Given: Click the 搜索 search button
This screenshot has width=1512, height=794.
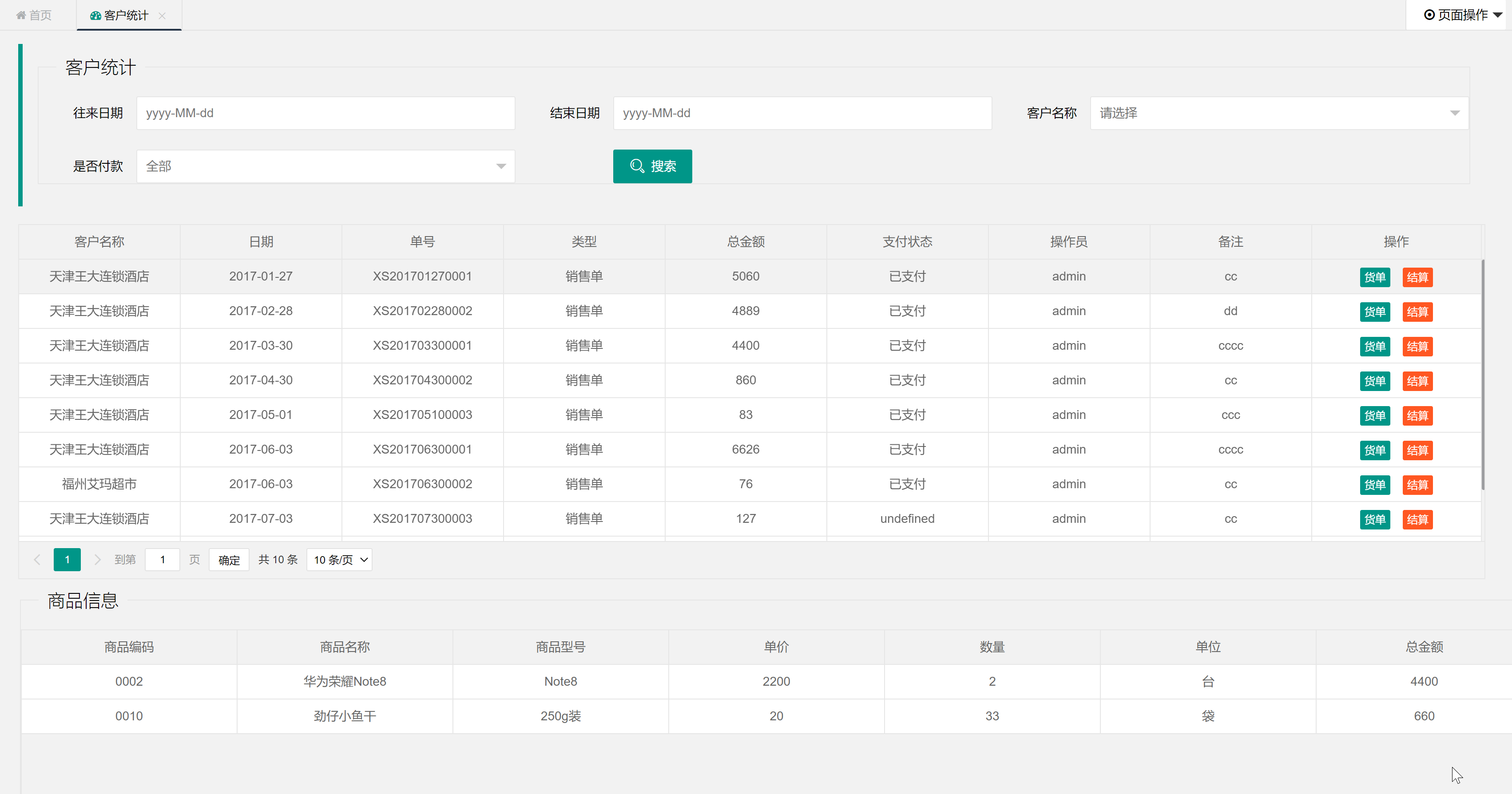Looking at the screenshot, I should click(652, 167).
